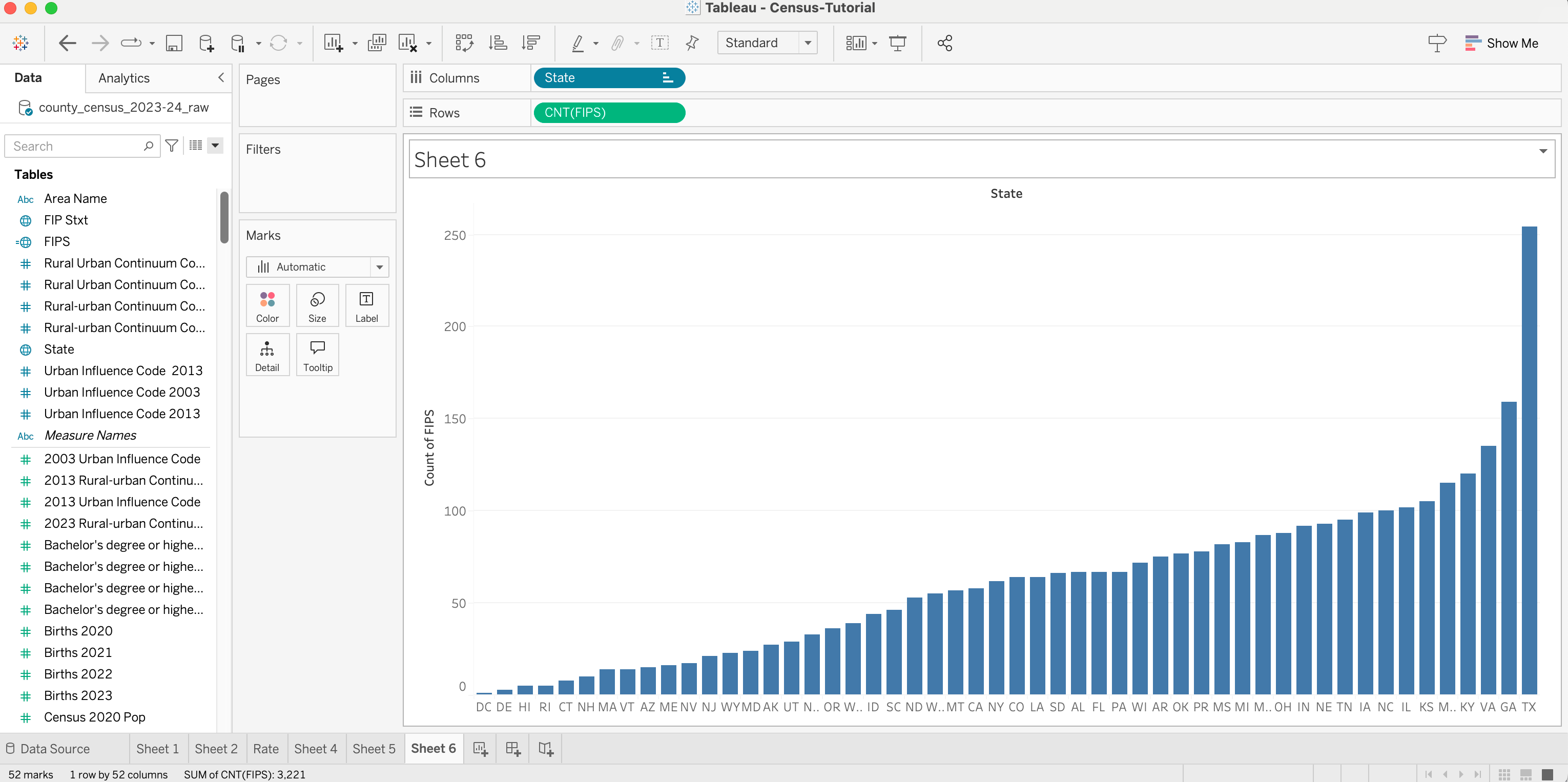Click the Size button on Marks card
1568x782 pixels.
[317, 305]
